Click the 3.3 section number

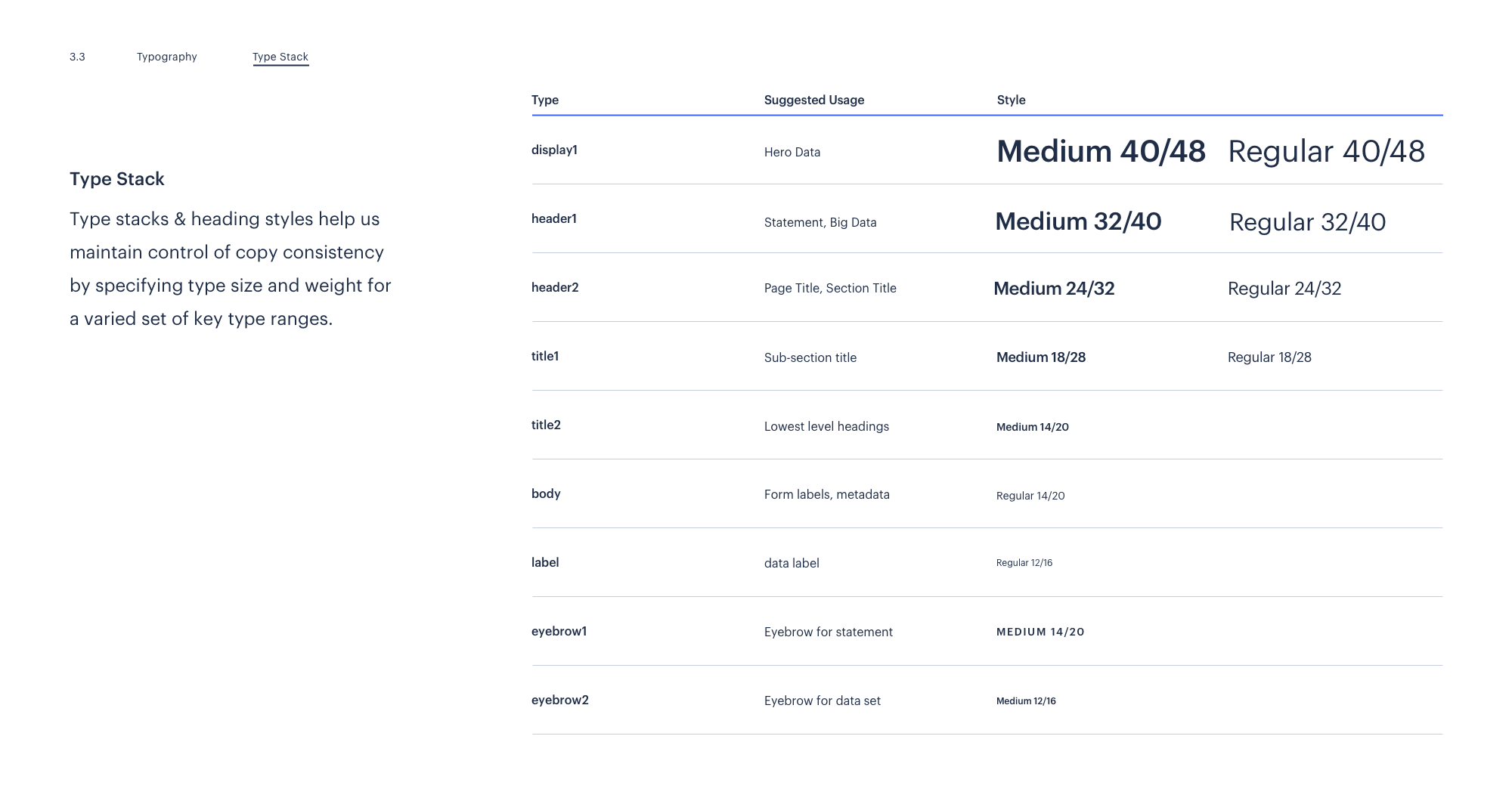tap(77, 57)
